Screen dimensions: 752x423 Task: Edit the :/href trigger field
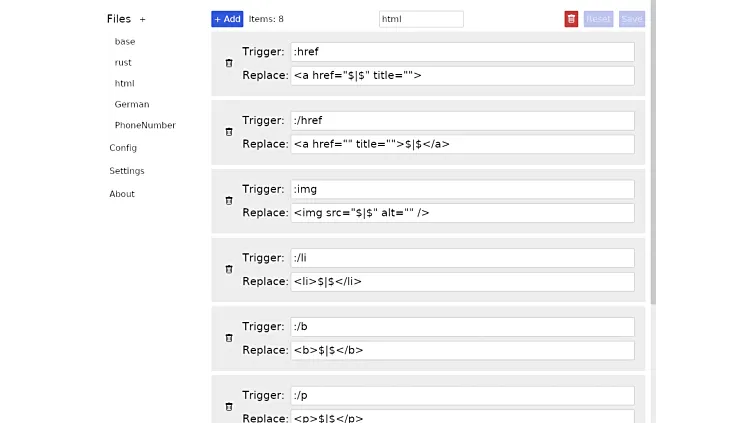[x=462, y=120]
